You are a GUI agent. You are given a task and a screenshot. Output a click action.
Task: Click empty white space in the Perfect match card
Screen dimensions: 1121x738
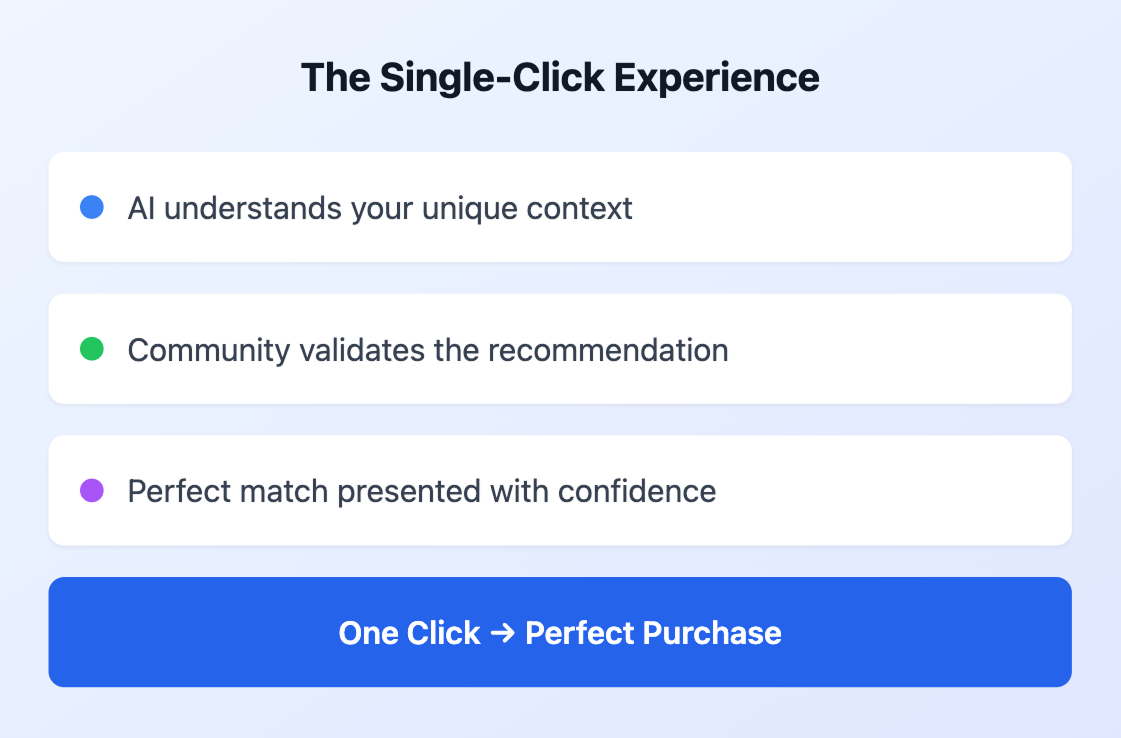coord(894,491)
